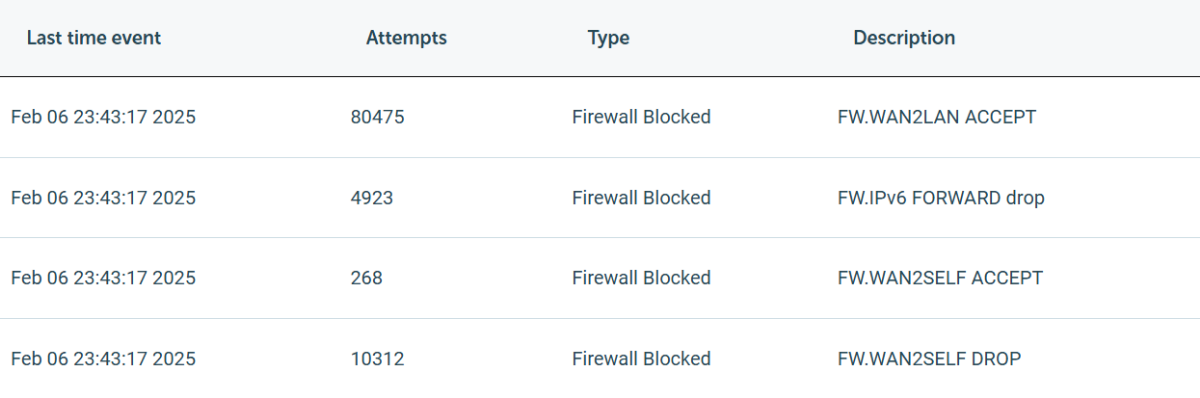
Task: Click the 10312 attempts value
Action: pos(377,359)
